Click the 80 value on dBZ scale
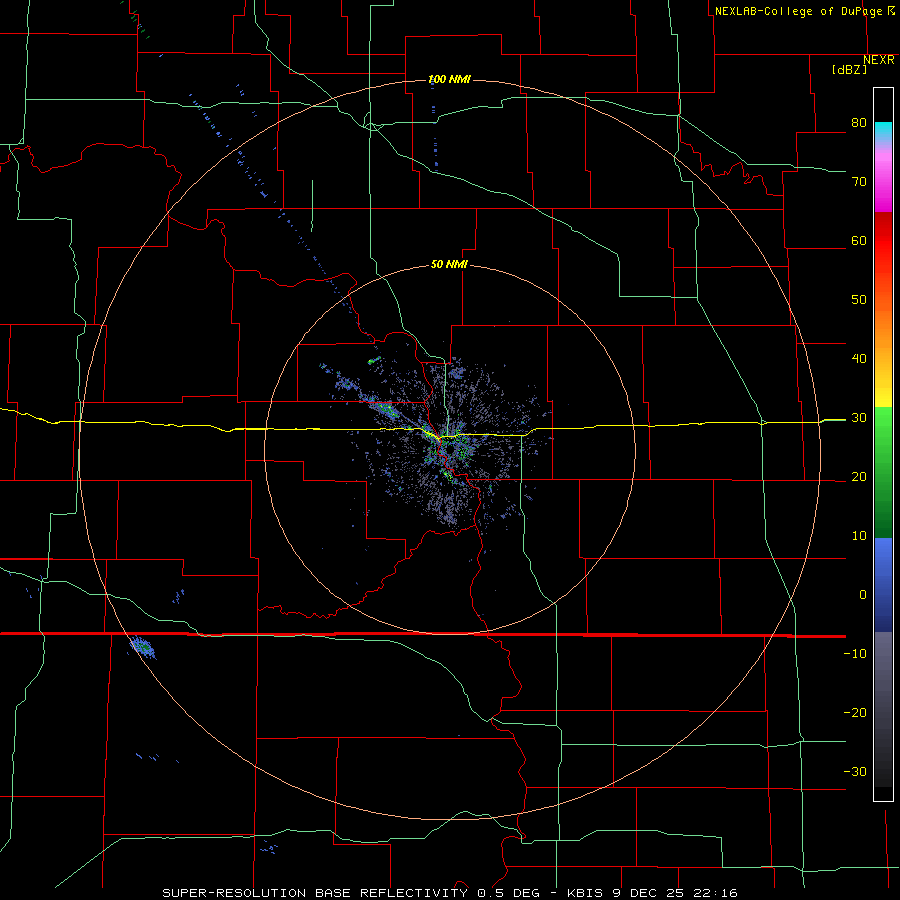Viewport: 900px width, 900px height. coord(859,122)
